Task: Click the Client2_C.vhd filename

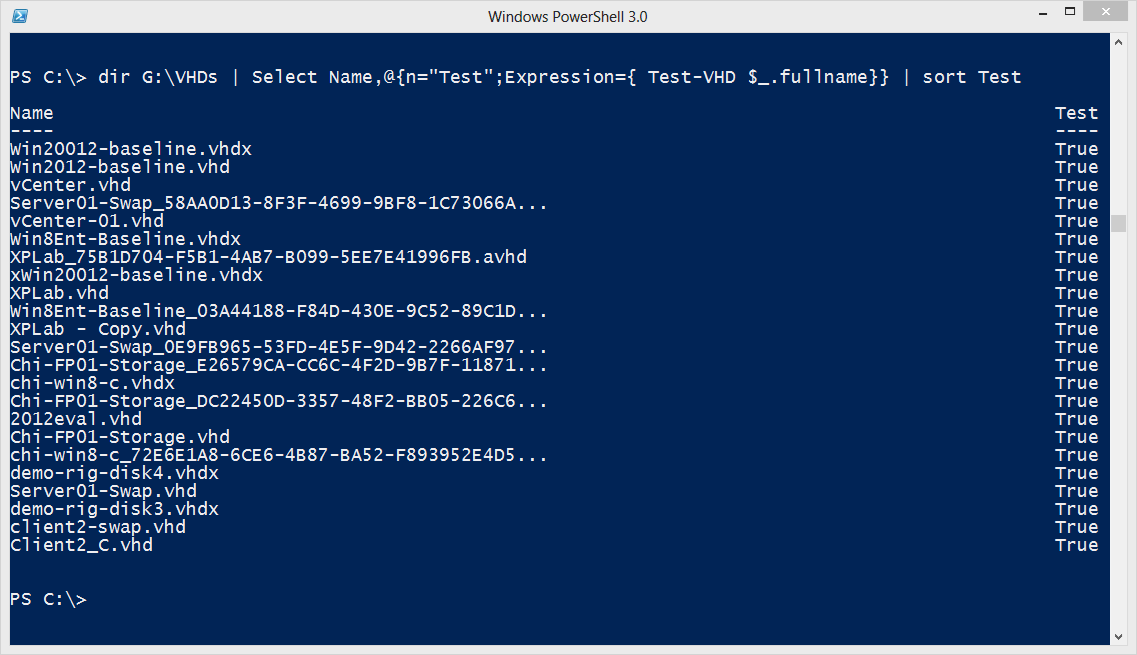Action: (x=81, y=545)
